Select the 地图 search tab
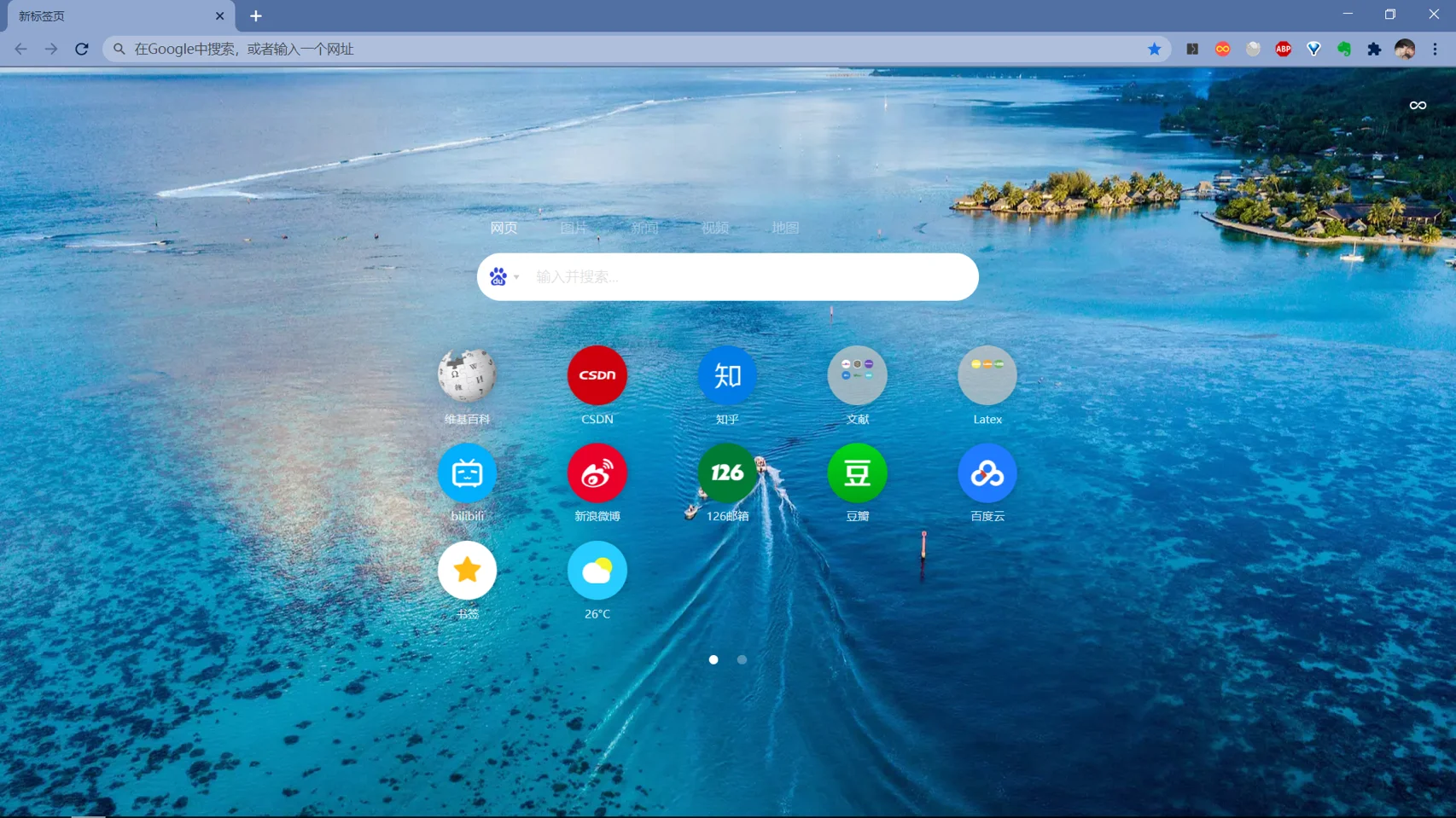Screen dimensions: 1456x818 point(785,228)
